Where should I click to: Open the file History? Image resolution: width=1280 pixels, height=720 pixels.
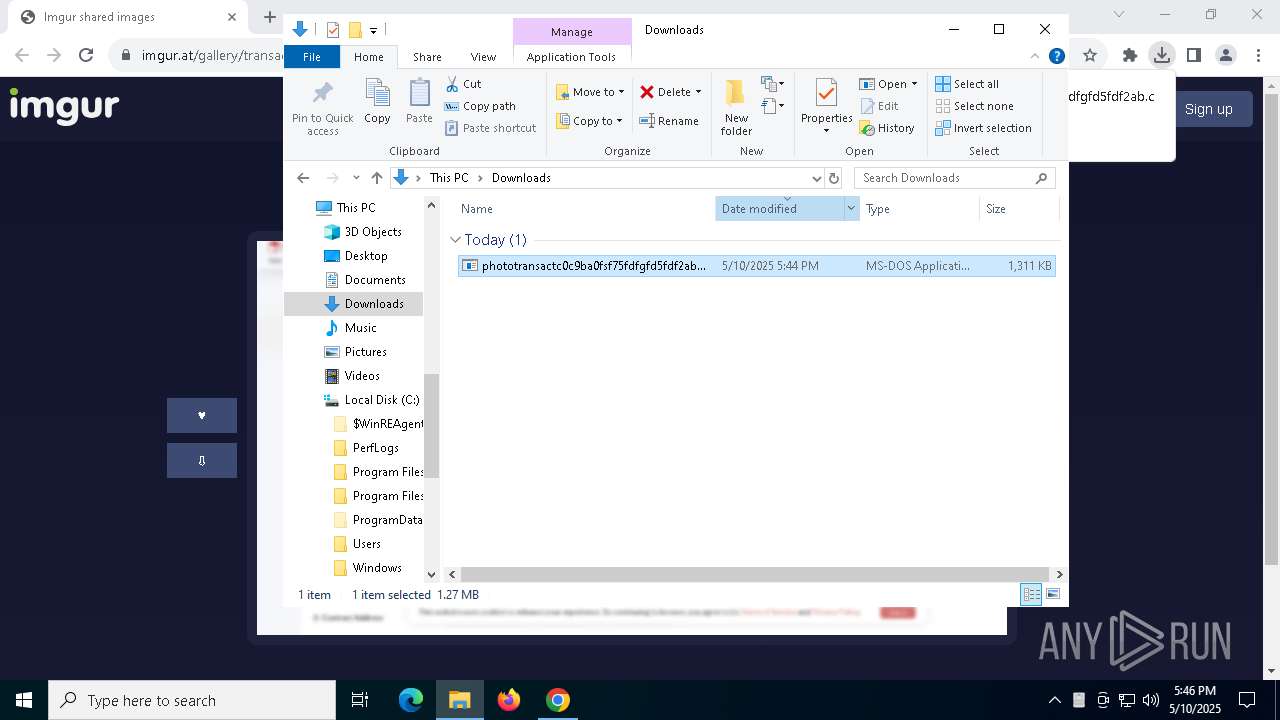tap(887, 128)
